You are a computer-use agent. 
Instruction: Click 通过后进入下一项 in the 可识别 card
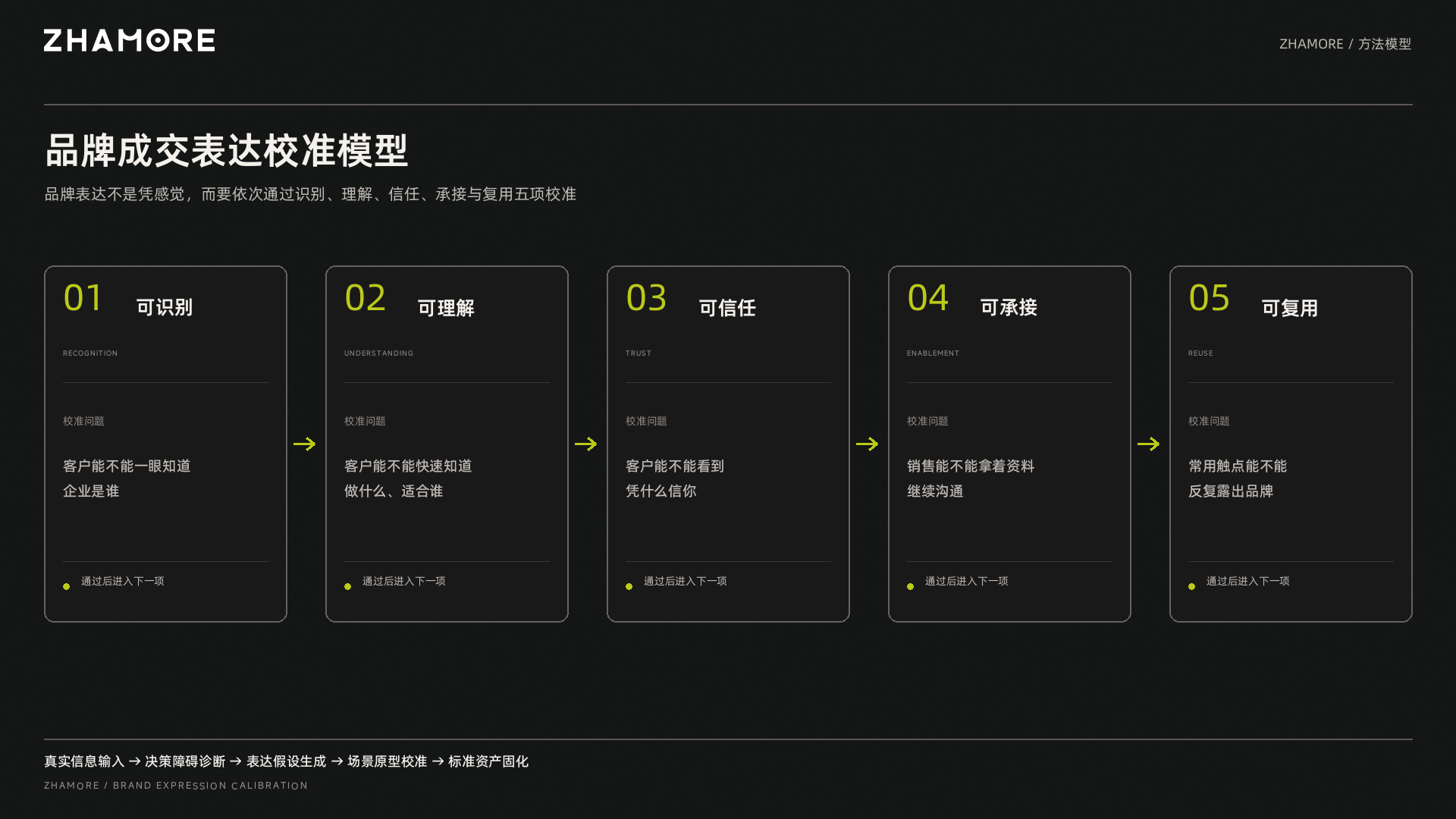tap(123, 581)
